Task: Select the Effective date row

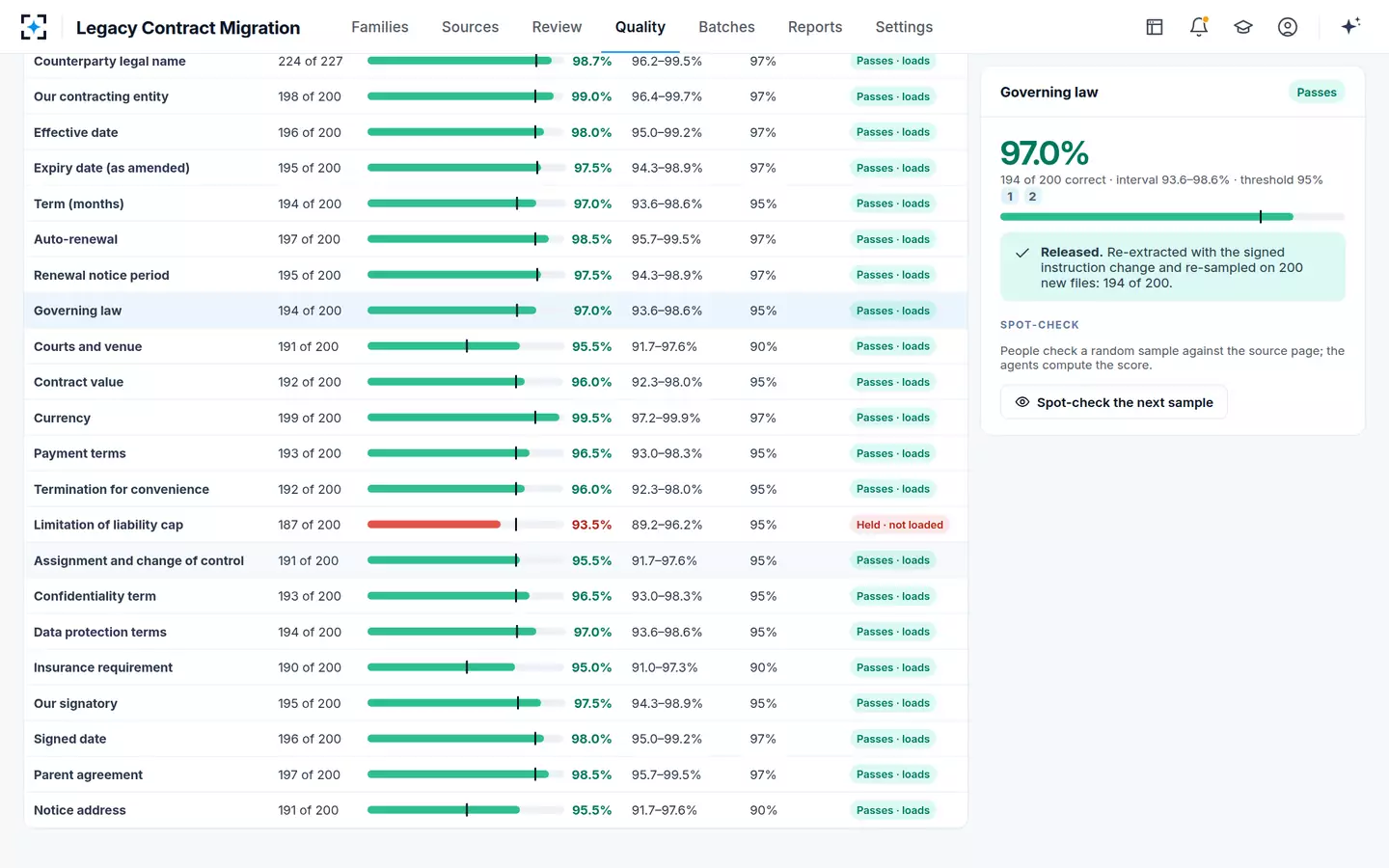Action: [x=496, y=132]
